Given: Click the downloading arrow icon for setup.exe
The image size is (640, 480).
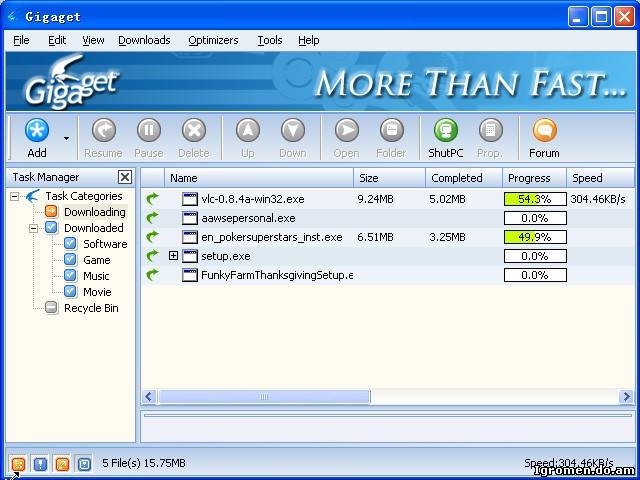Looking at the screenshot, I should click(x=152, y=256).
